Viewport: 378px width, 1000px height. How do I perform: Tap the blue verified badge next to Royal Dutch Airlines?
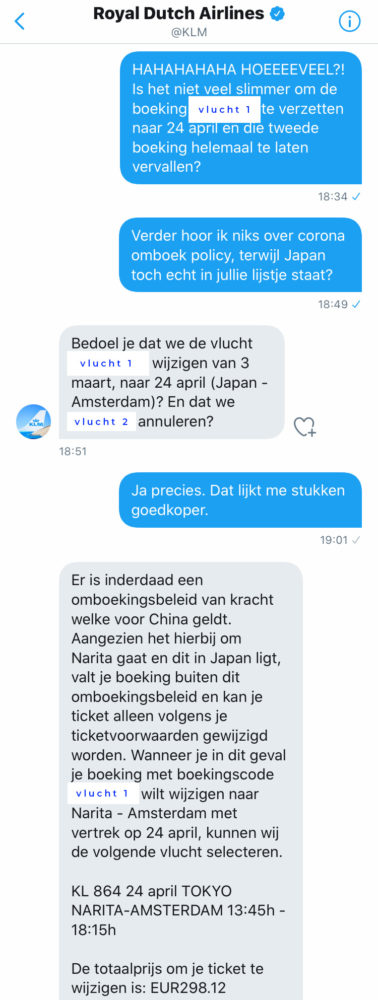pyautogui.click(x=276, y=13)
